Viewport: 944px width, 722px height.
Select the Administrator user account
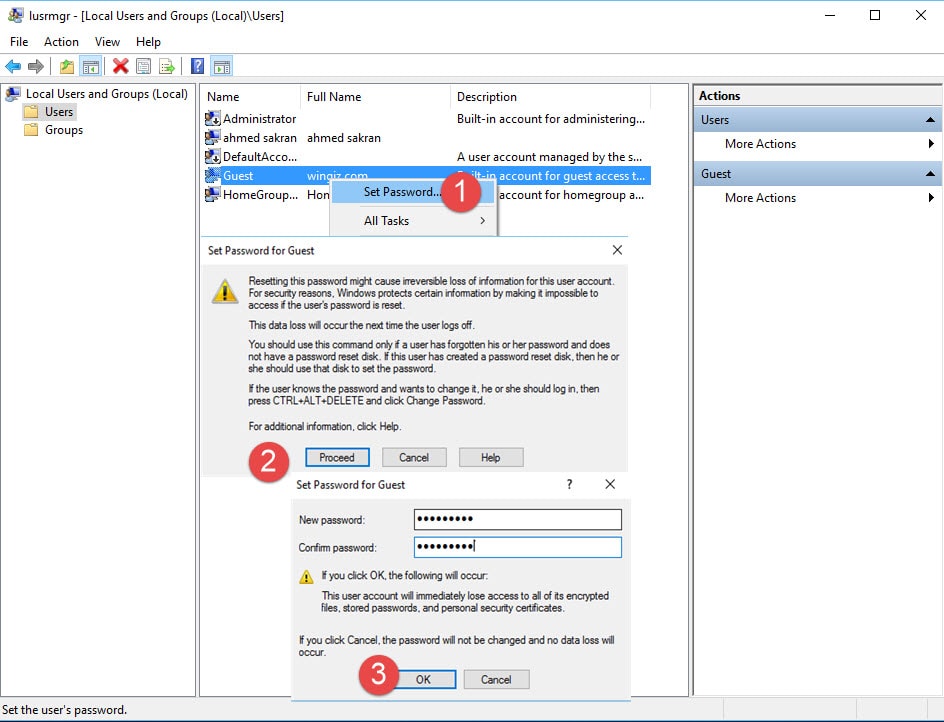[258, 119]
